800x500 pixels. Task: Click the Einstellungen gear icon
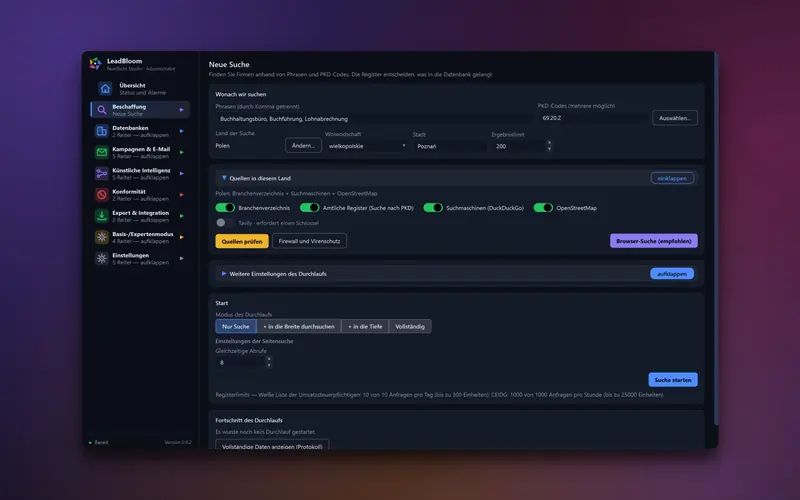[x=102, y=259]
